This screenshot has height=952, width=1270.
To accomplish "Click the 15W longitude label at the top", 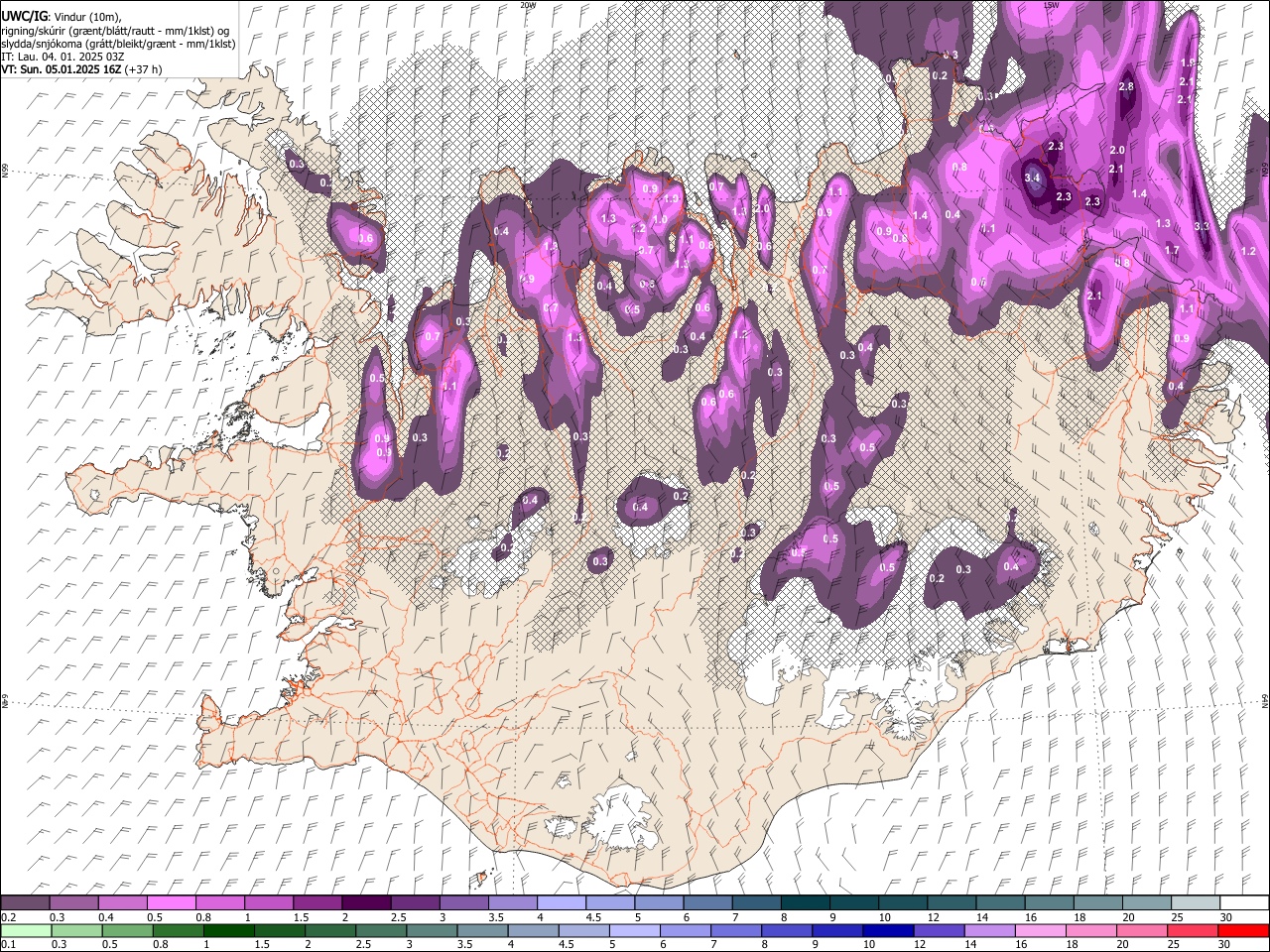I will 1053,5.
